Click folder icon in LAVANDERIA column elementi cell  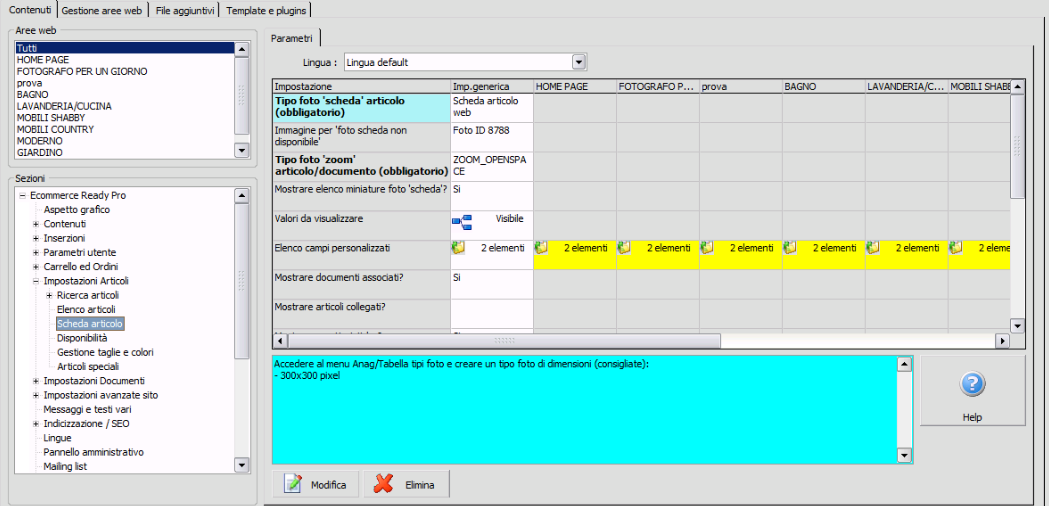(873, 248)
